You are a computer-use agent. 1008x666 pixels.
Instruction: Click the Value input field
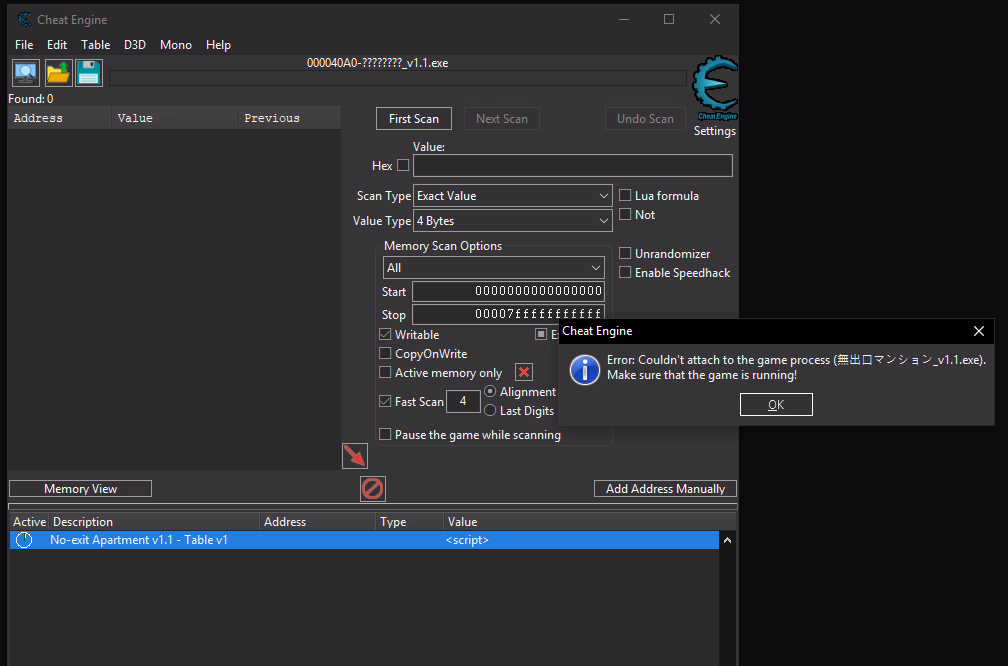(572, 166)
